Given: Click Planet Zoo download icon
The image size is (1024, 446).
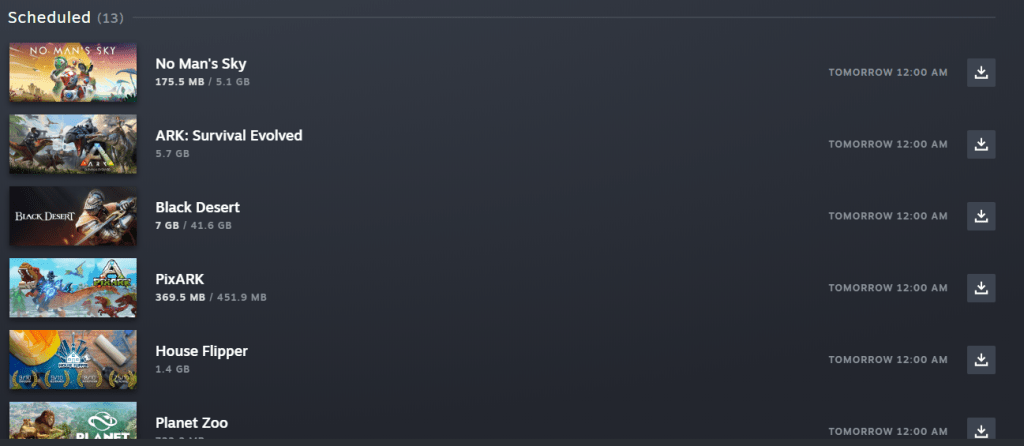Looking at the screenshot, I should coord(981,428).
